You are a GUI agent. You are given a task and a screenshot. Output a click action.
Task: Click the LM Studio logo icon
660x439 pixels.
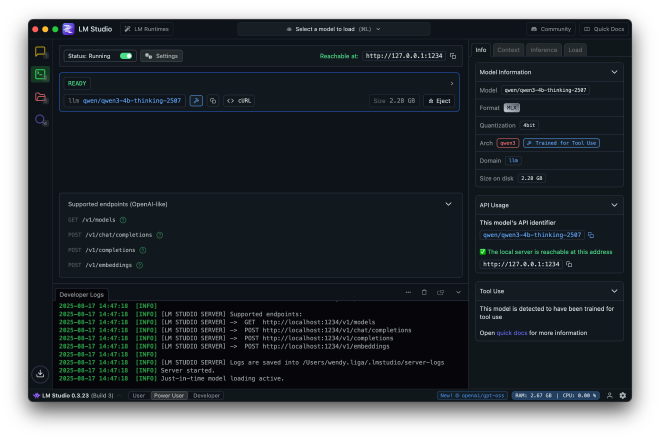point(68,29)
